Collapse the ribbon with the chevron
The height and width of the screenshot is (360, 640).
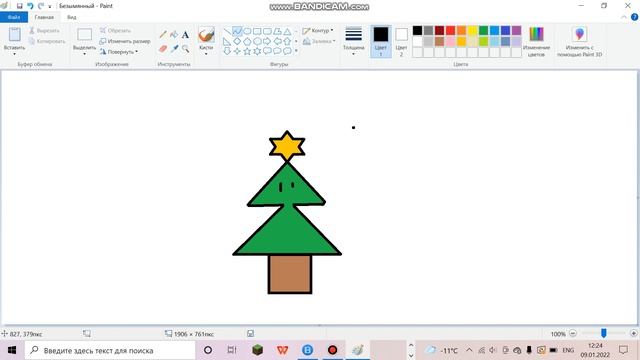pyautogui.click(x=624, y=17)
